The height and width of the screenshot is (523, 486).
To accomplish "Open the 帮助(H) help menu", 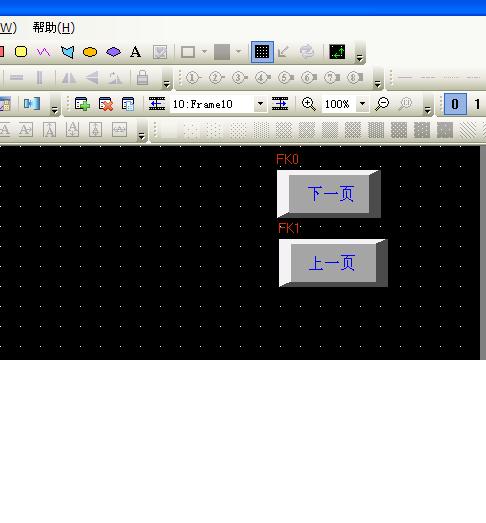I will (54, 28).
